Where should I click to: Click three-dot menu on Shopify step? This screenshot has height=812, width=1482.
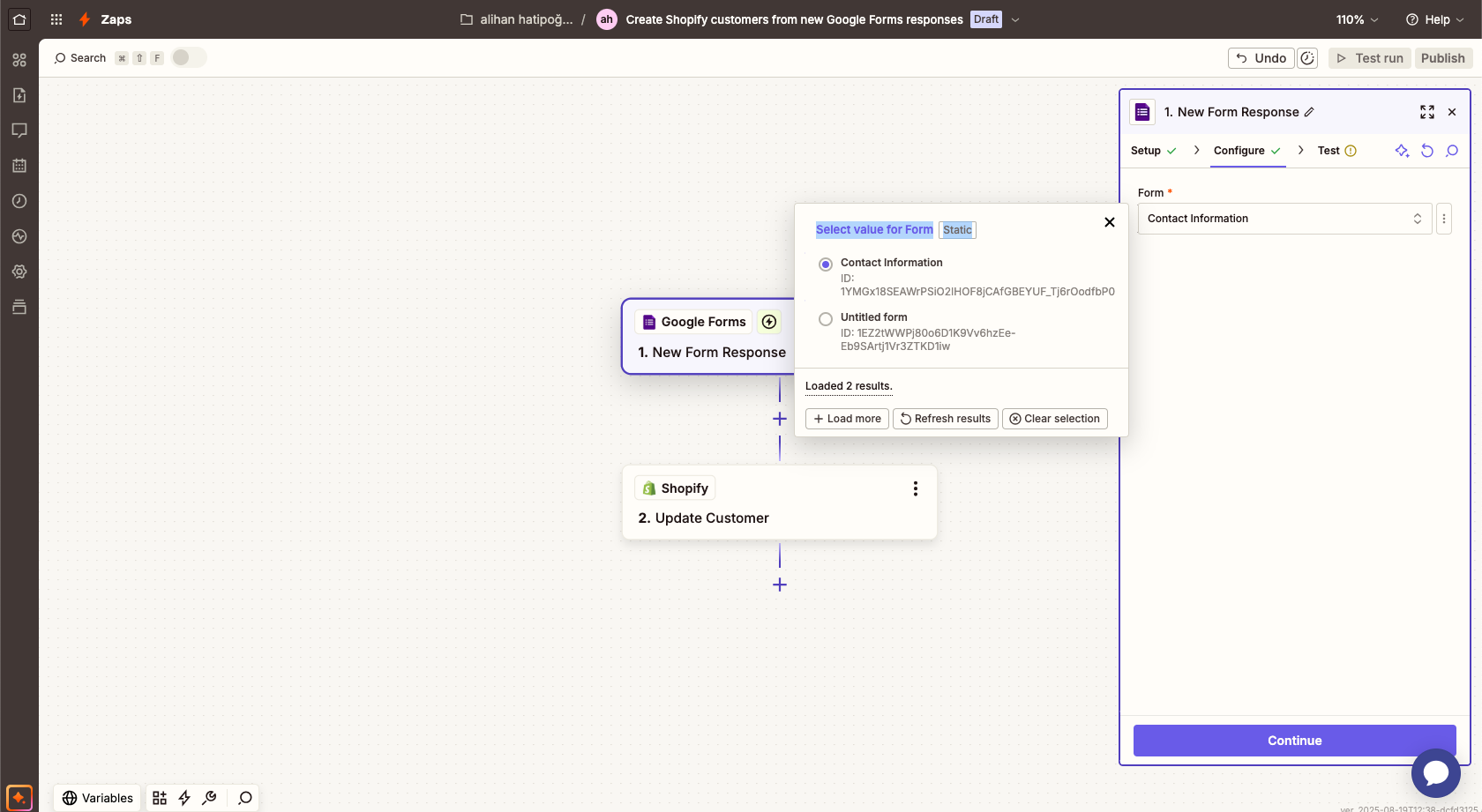tap(915, 488)
